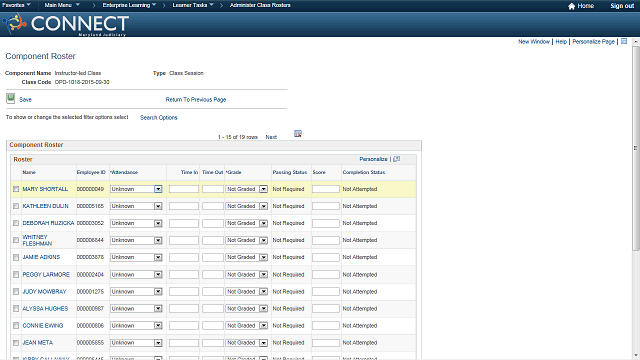The width and height of the screenshot is (640, 360).
Task: Click the roster popup icon beside Personalize
Action: pyautogui.click(x=396, y=159)
